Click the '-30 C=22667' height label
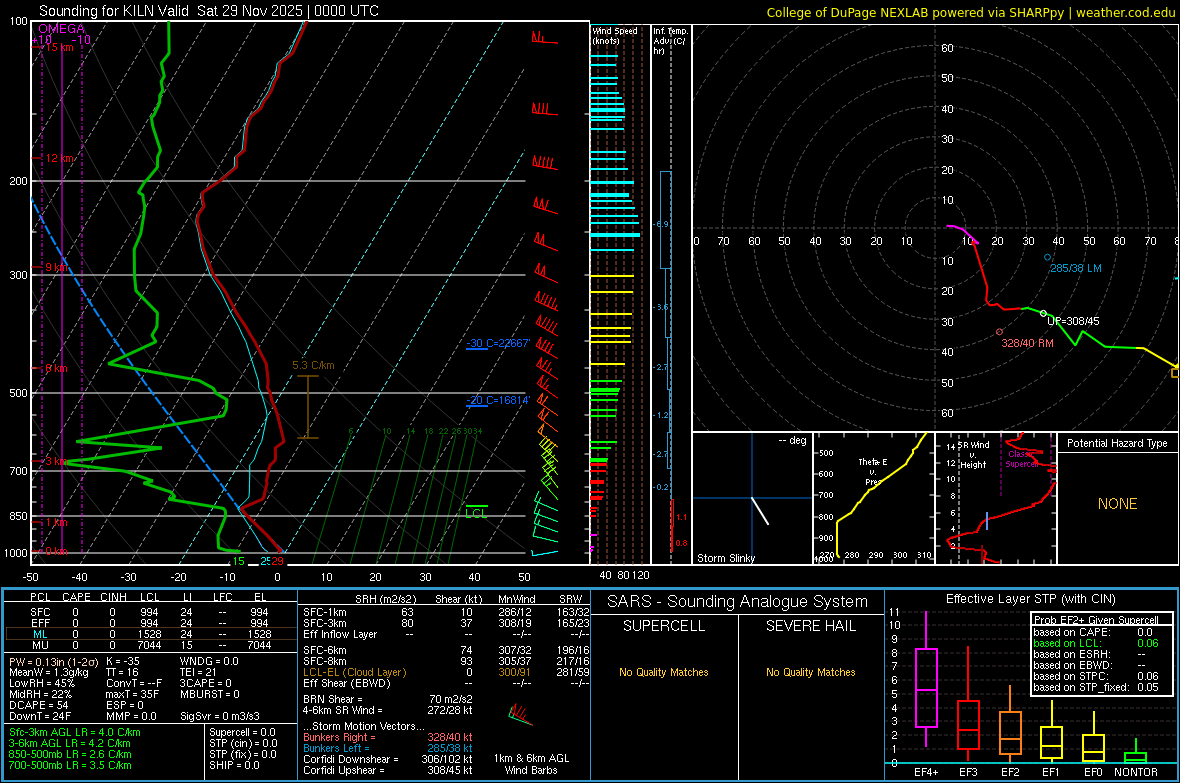The width and height of the screenshot is (1180, 783). 498,343
